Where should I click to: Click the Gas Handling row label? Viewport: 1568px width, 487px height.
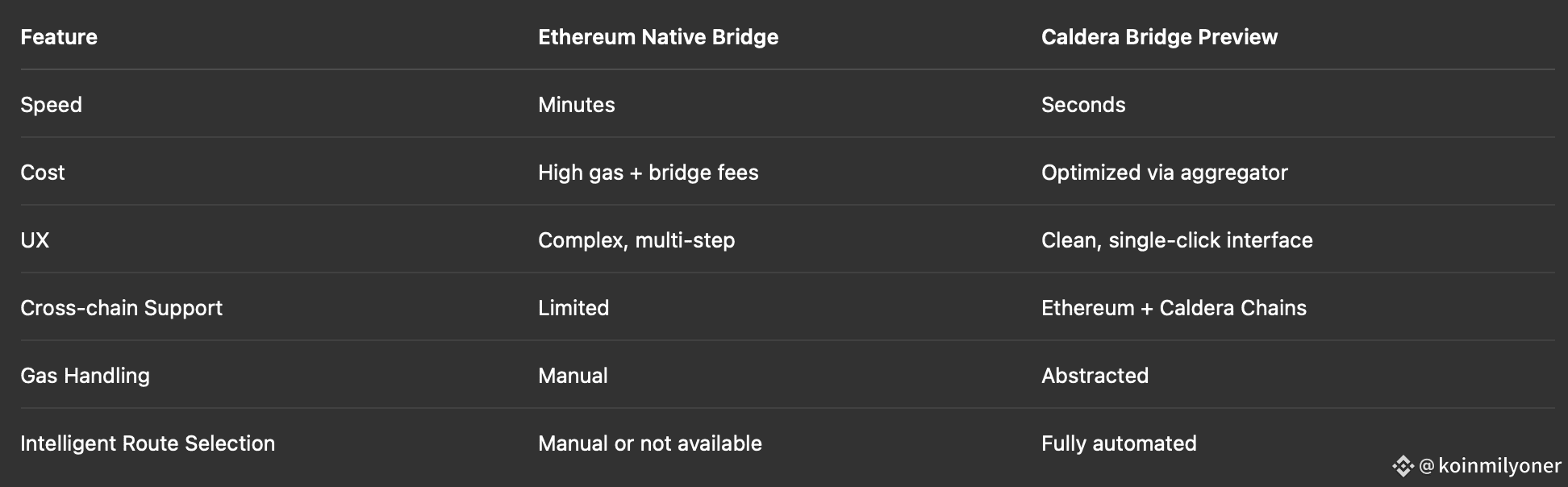tap(85, 376)
